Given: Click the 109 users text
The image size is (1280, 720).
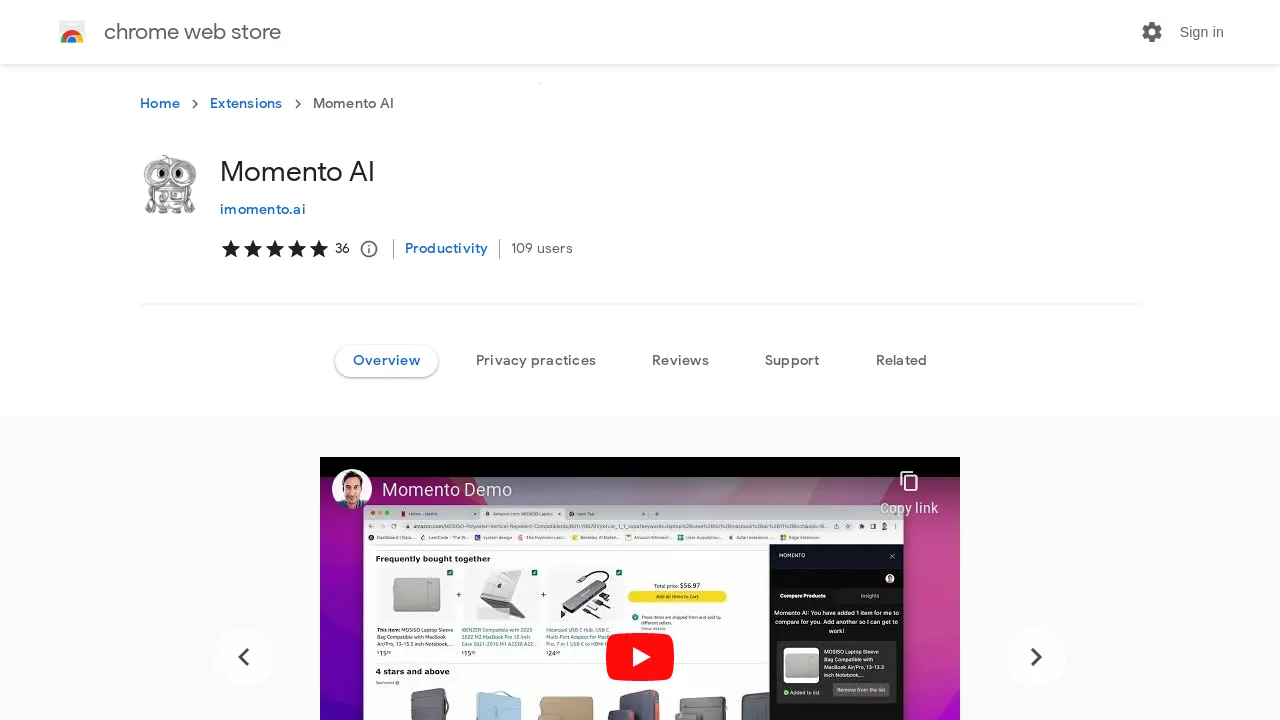Looking at the screenshot, I should coord(542,249).
